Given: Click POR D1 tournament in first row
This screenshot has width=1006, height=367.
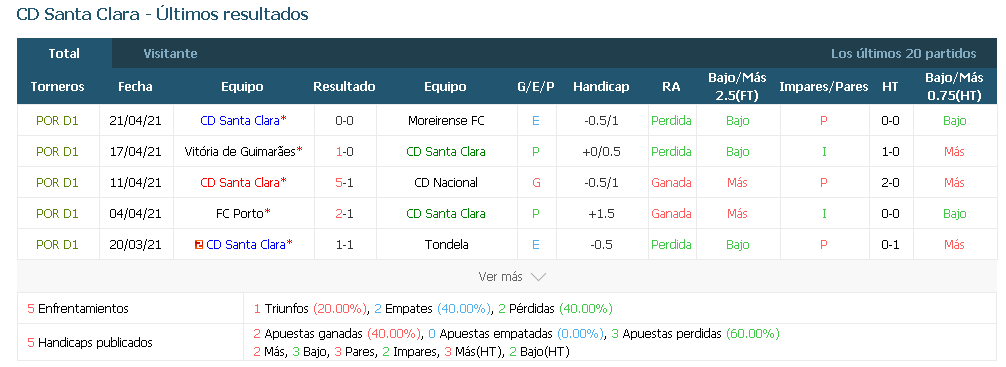Looking at the screenshot, I should point(57,121).
